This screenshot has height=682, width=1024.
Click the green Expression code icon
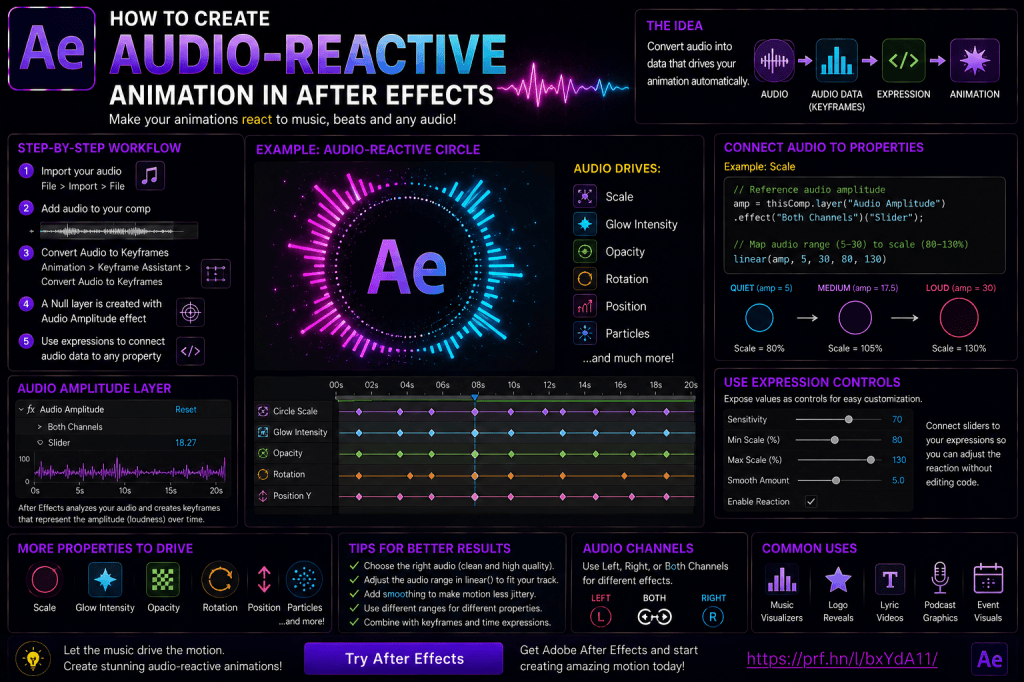[903, 61]
